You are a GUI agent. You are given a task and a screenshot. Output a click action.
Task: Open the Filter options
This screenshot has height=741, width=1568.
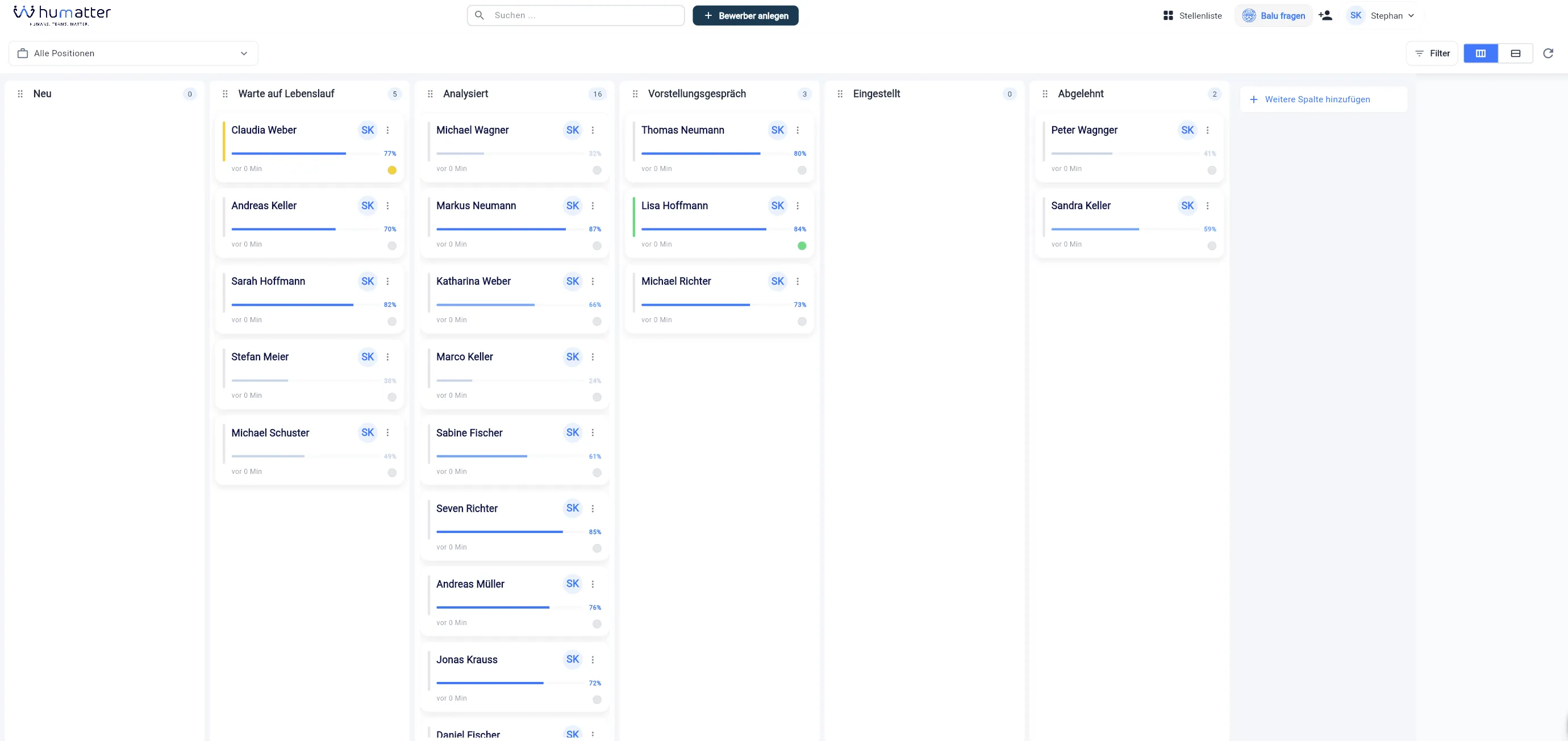[x=1432, y=53]
